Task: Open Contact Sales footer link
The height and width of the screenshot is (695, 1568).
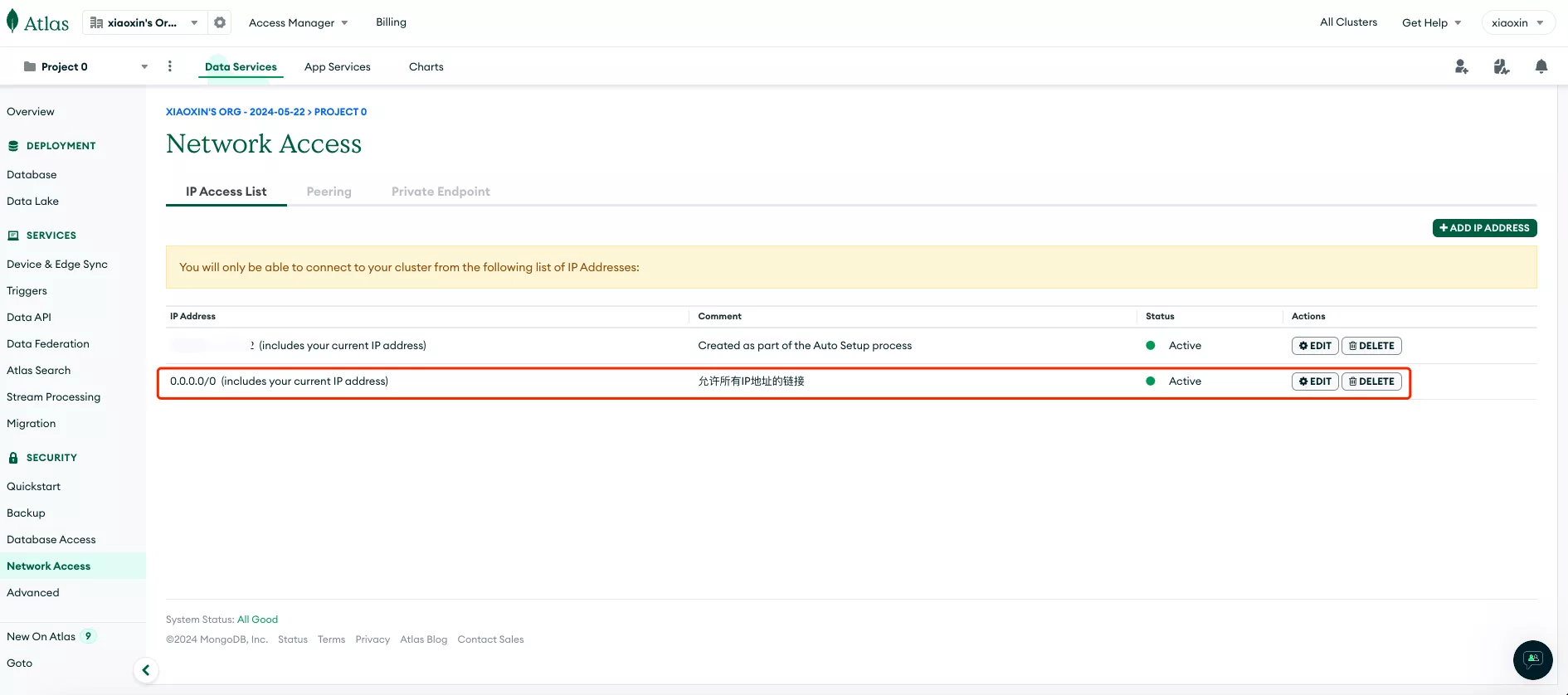Action: tap(490, 639)
